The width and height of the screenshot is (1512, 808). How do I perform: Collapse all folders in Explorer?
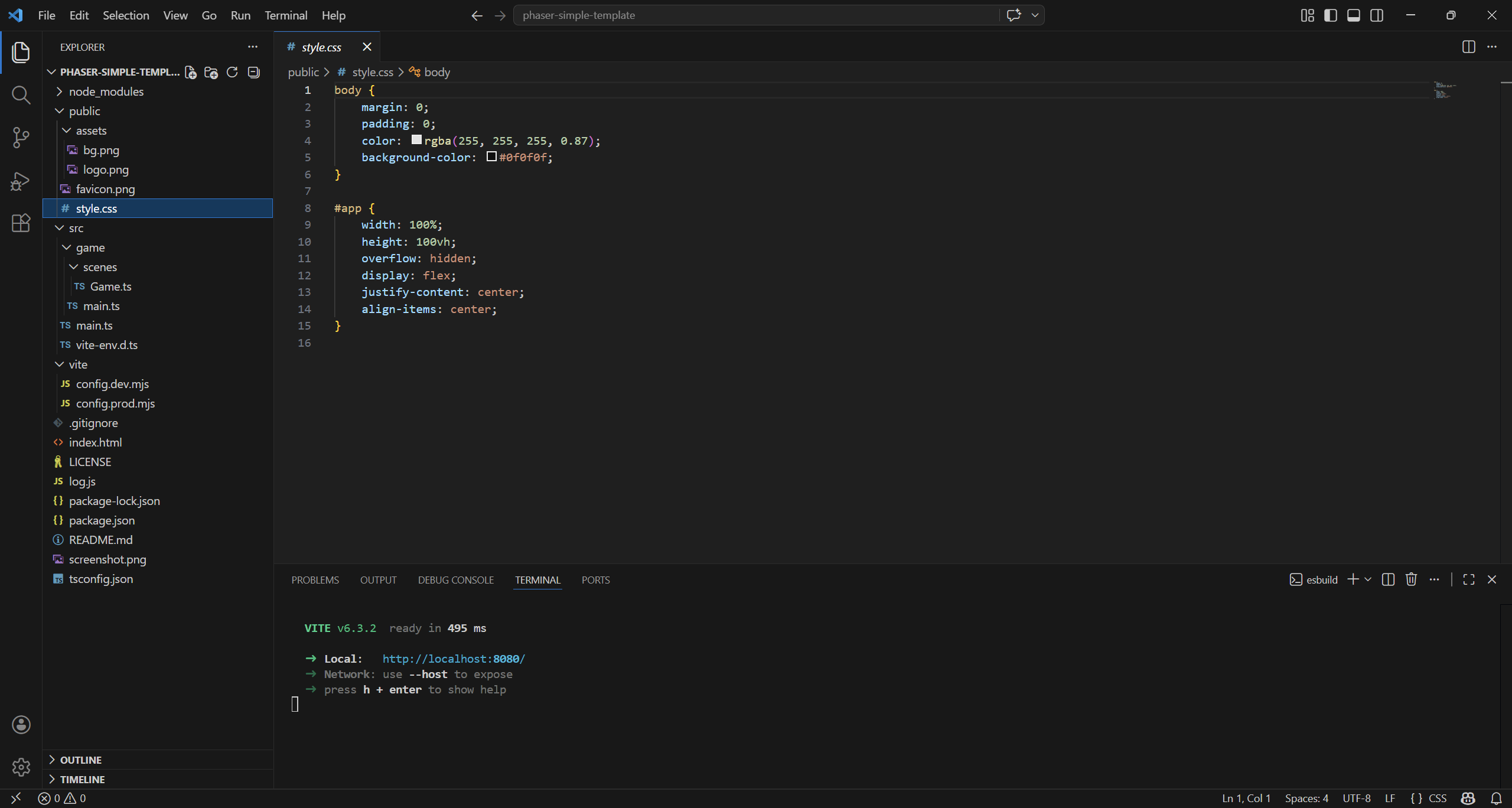tap(254, 72)
